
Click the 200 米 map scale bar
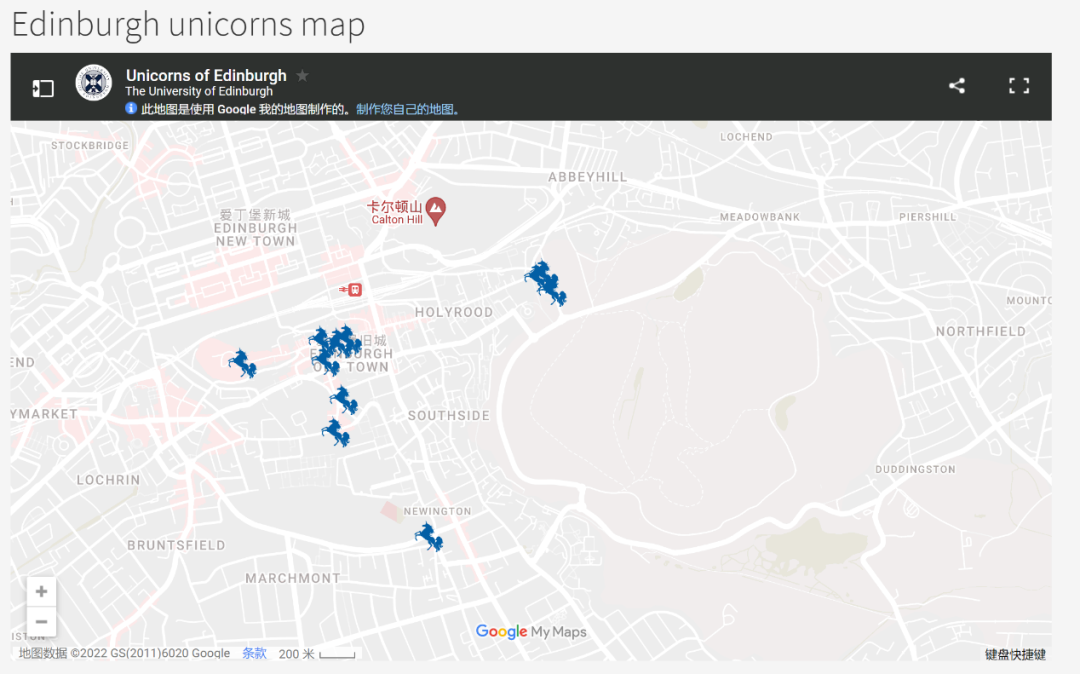317,654
